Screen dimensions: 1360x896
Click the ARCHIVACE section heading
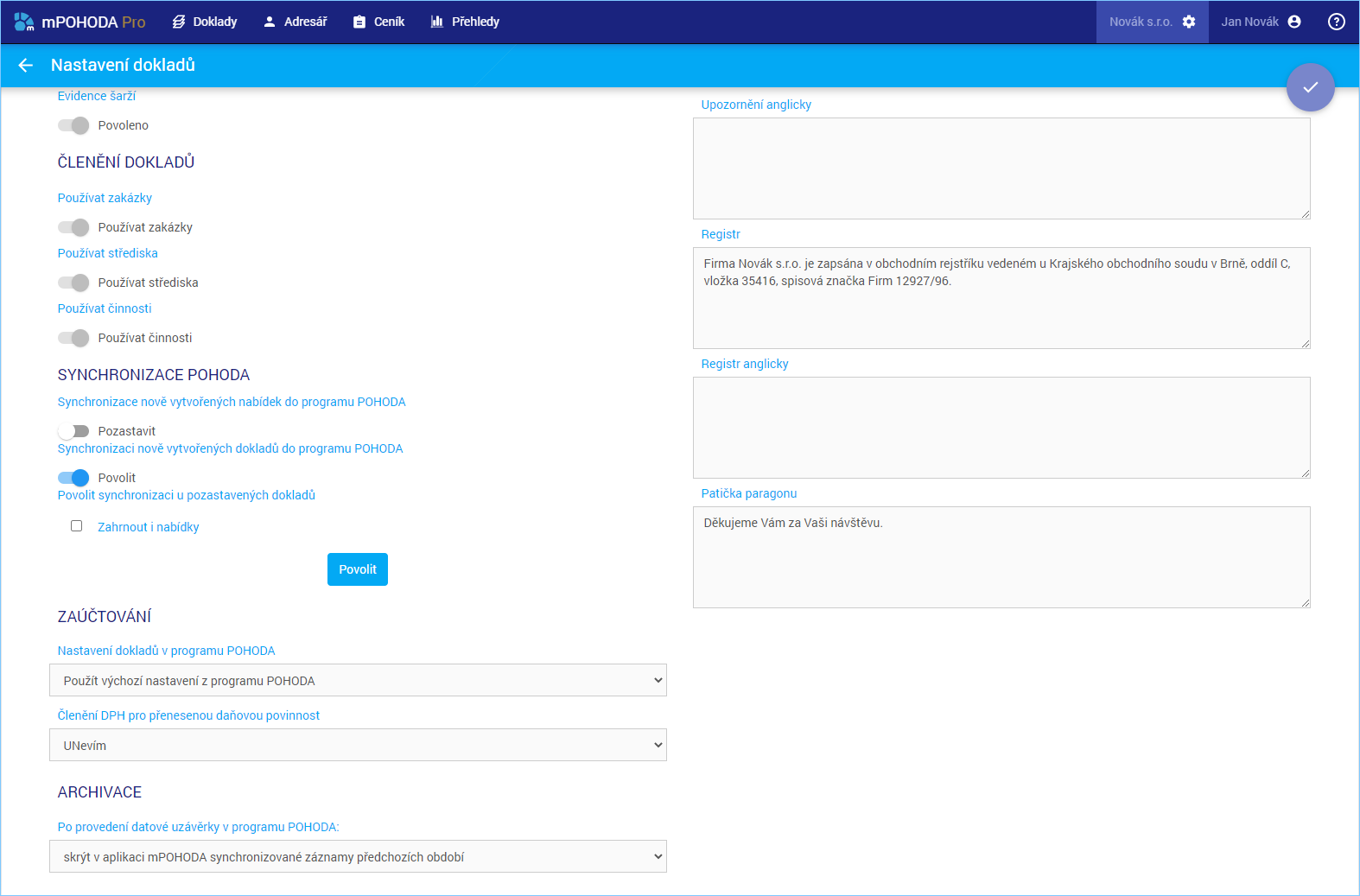99,792
